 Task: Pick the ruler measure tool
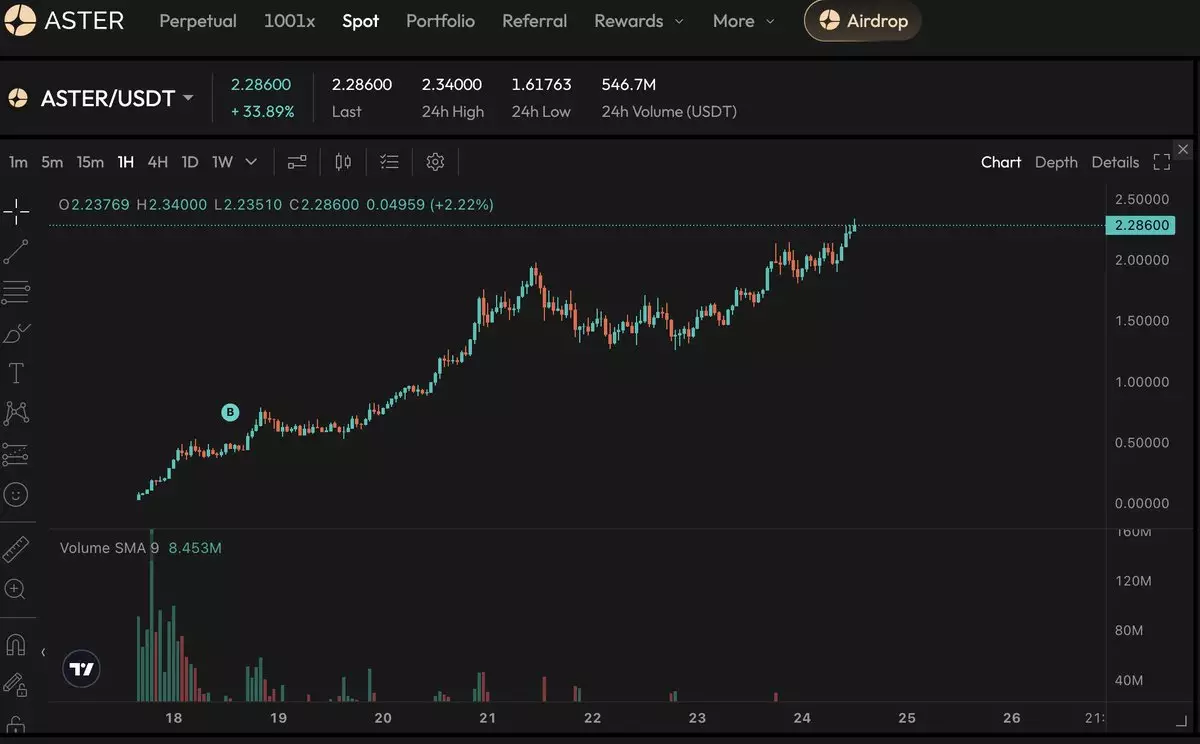pos(16,549)
